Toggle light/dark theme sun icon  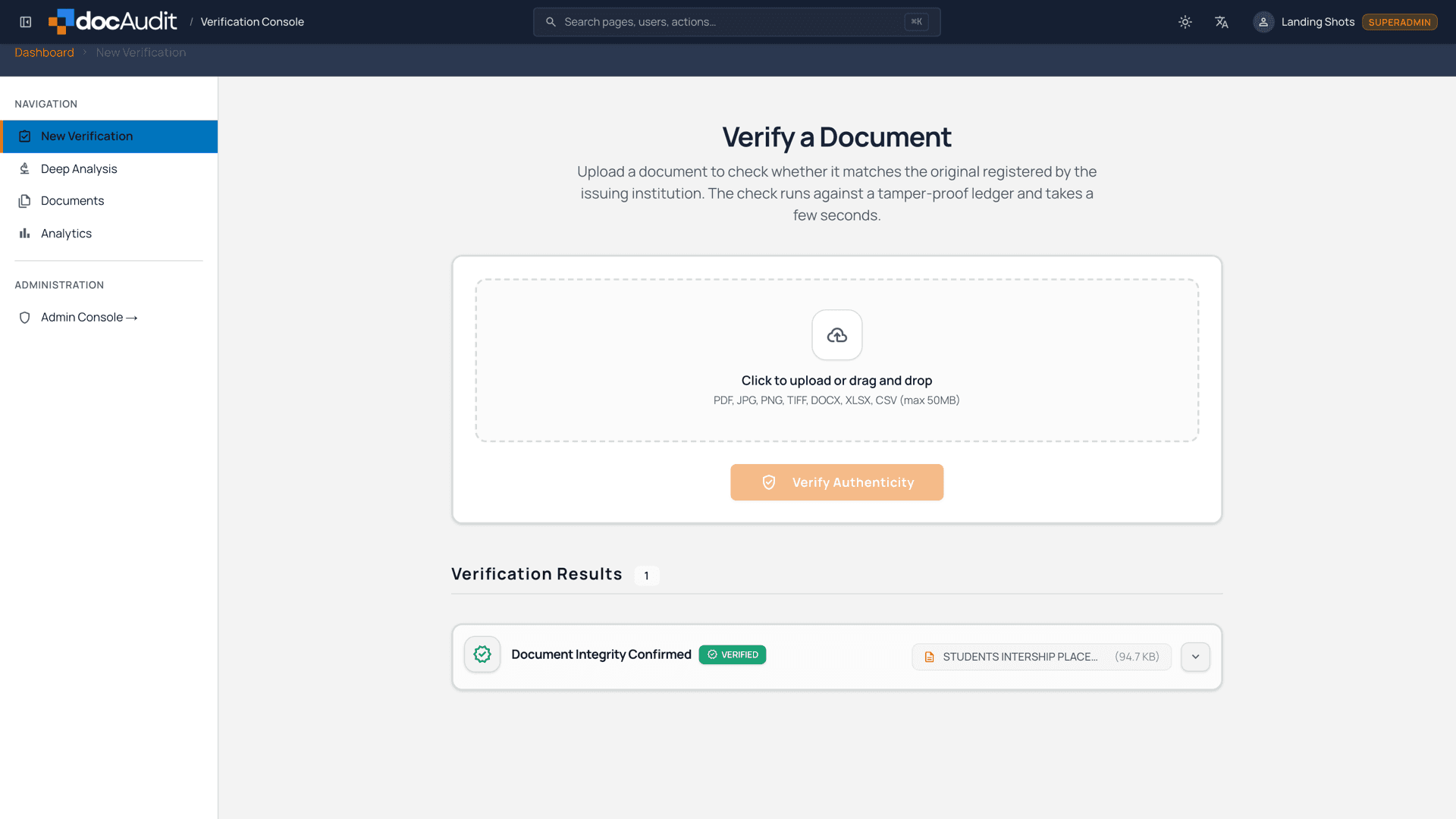1185,22
